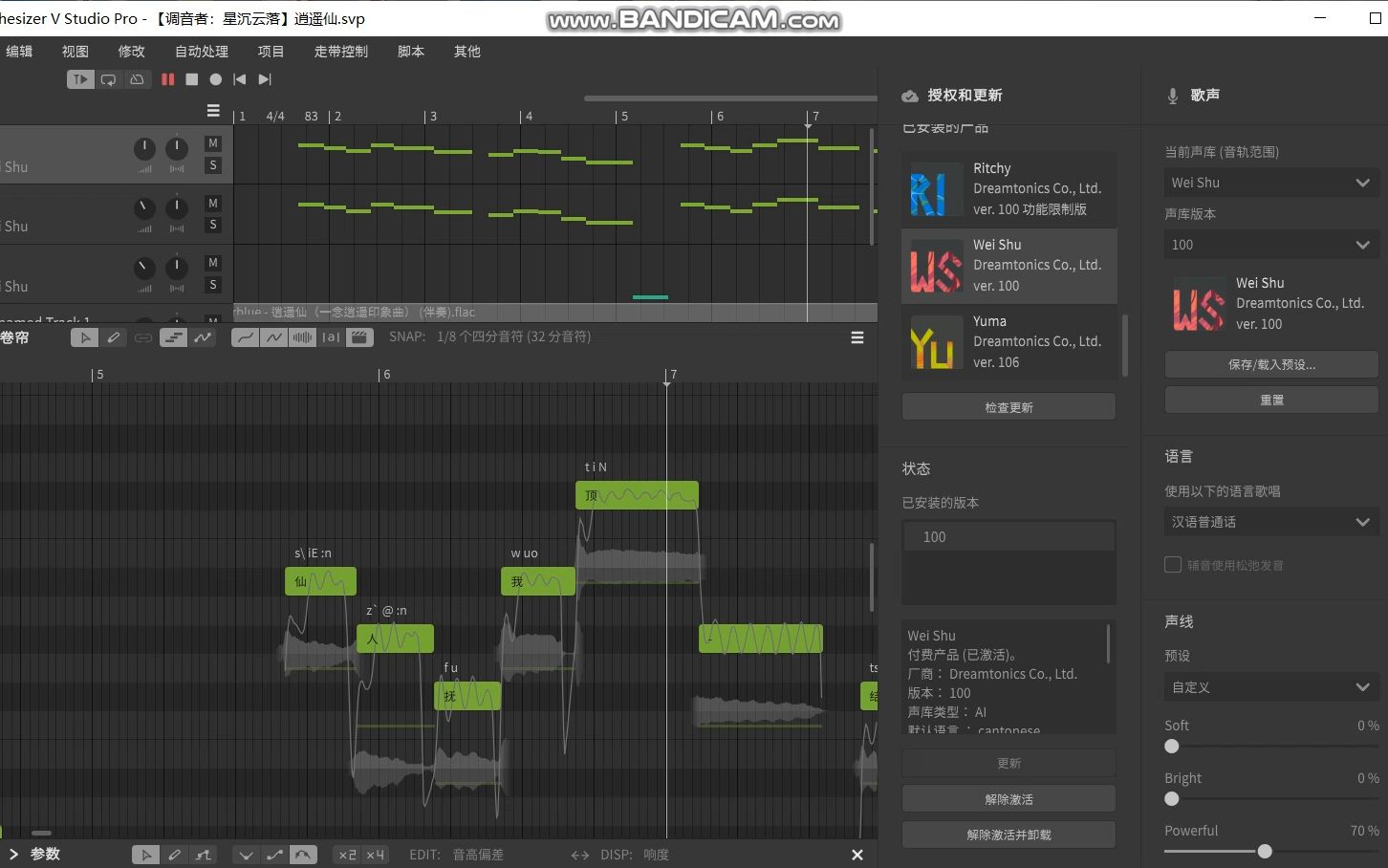This screenshot has height=868, width=1388.
Task: Stop playback with the square button
Action: (x=191, y=79)
